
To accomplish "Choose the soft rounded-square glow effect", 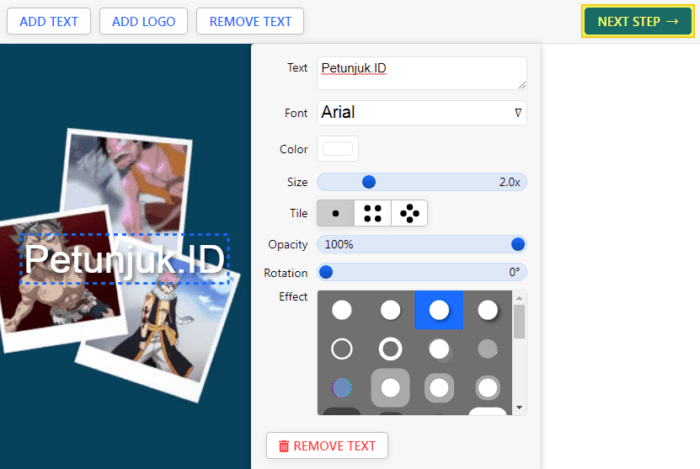I will point(439,388).
